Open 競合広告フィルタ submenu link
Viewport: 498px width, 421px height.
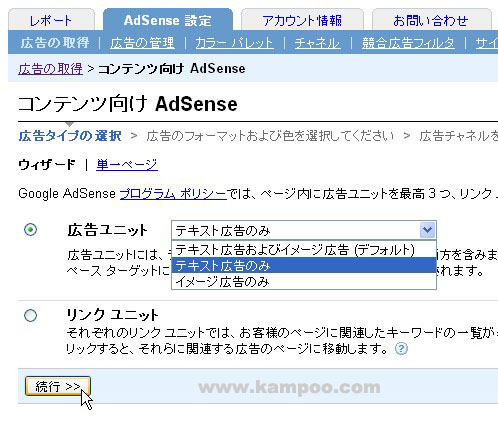408,43
